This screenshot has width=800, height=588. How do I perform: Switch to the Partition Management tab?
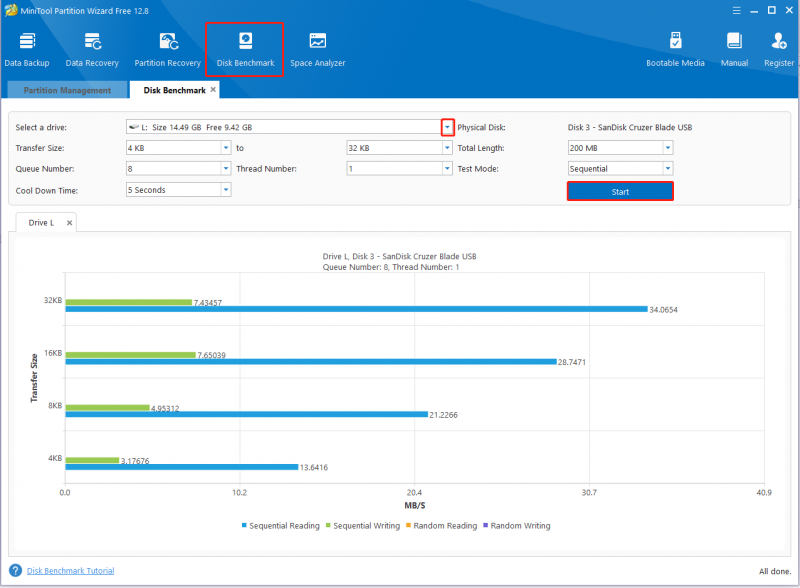[x=67, y=90]
